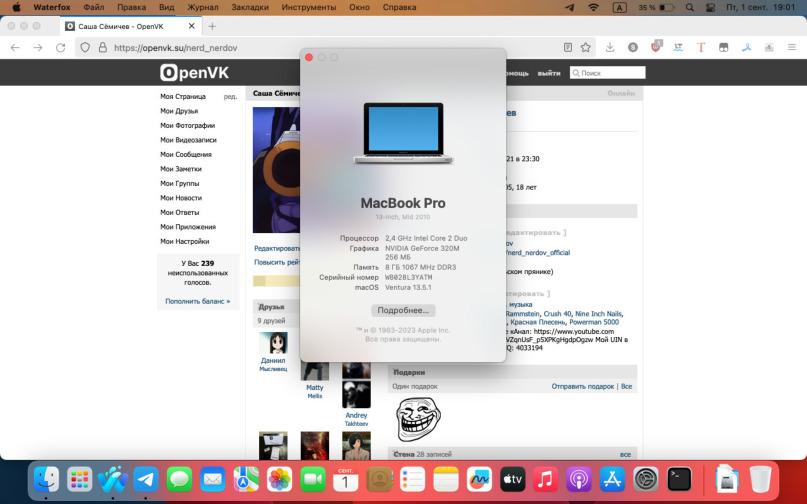Bookmark this page with star icon
This screenshot has width=807, height=504.
click(x=586, y=47)
